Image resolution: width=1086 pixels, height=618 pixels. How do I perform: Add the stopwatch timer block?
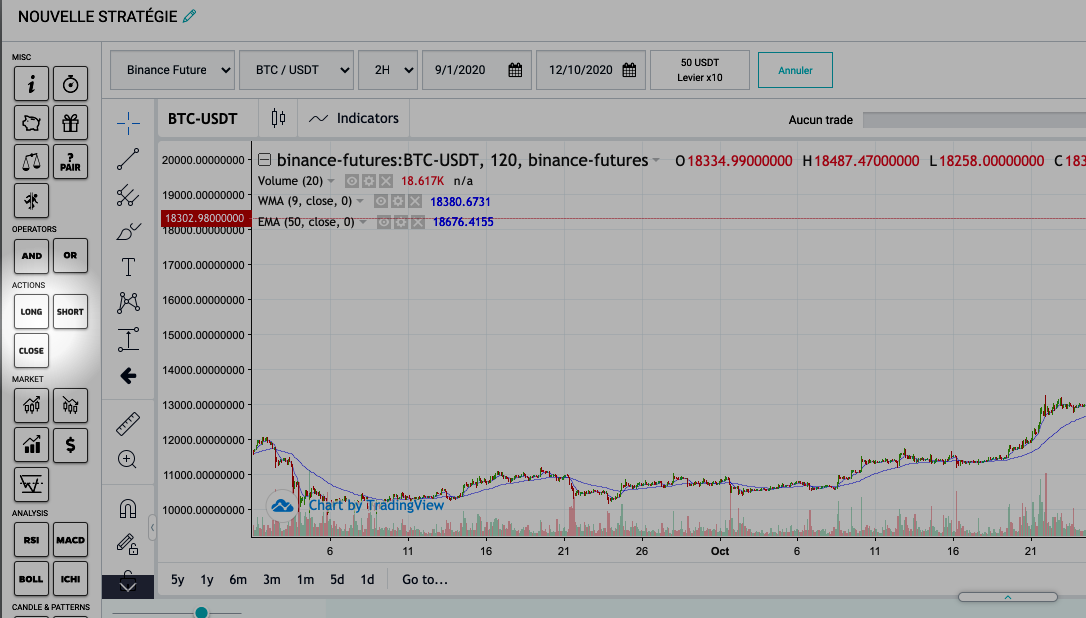point(71,85)
